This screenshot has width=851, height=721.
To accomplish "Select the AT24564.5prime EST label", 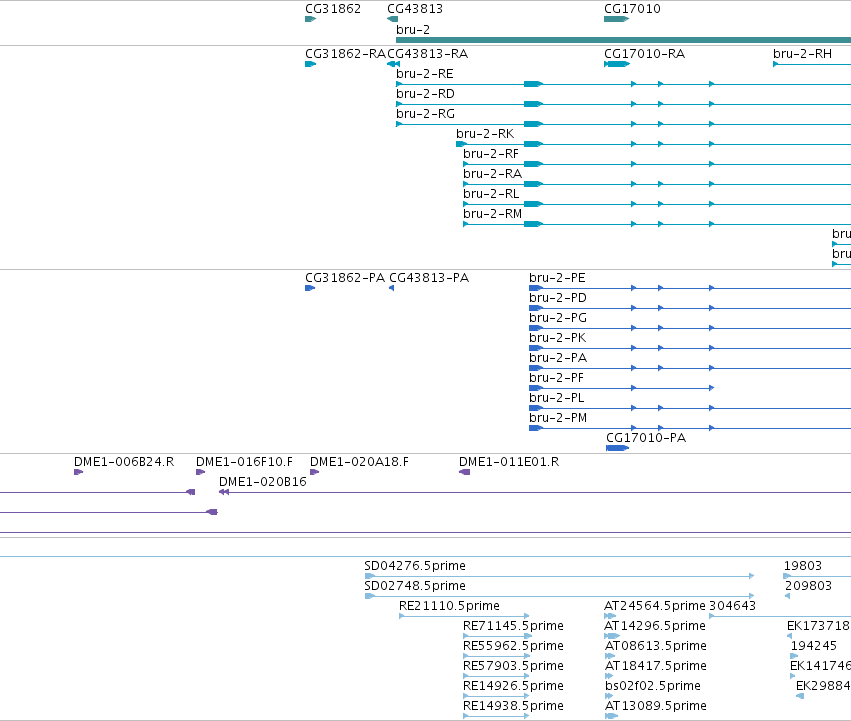I will coord(655,606).
